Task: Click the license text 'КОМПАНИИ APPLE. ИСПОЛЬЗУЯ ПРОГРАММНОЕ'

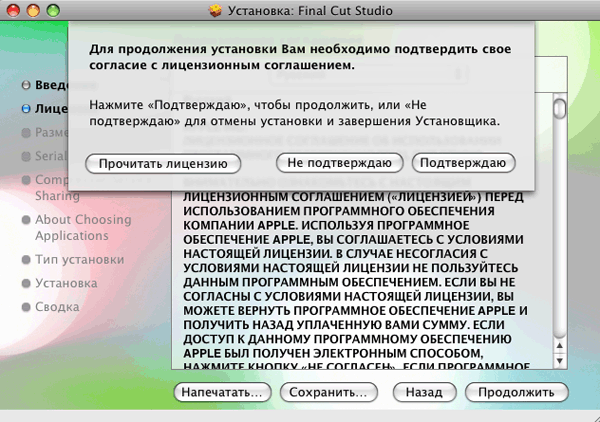Action: [326, 225]
